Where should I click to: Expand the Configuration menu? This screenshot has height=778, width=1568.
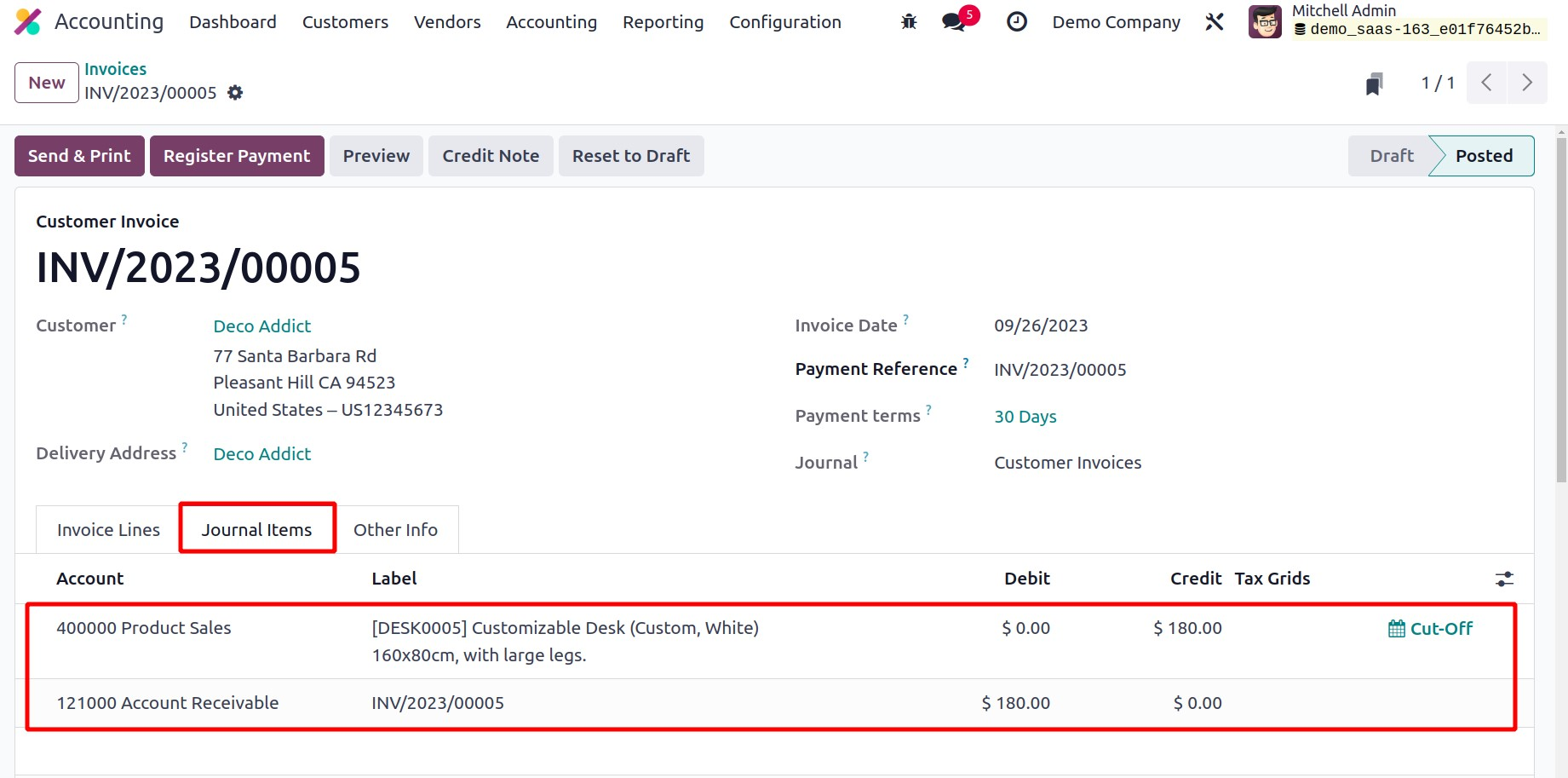(784, 22)
